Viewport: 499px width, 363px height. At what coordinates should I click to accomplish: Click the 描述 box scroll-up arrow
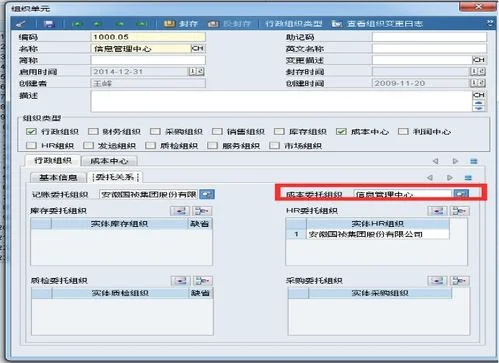point(479,103)
